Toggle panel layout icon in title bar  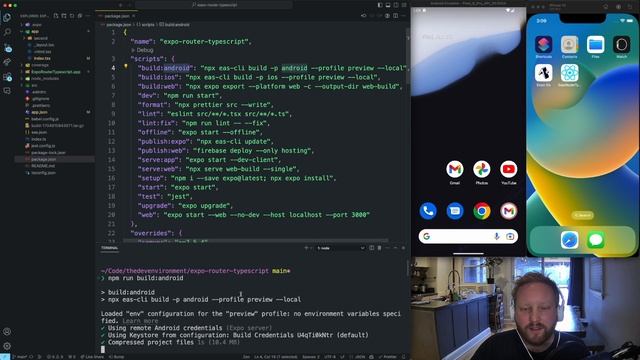(388, 5)
